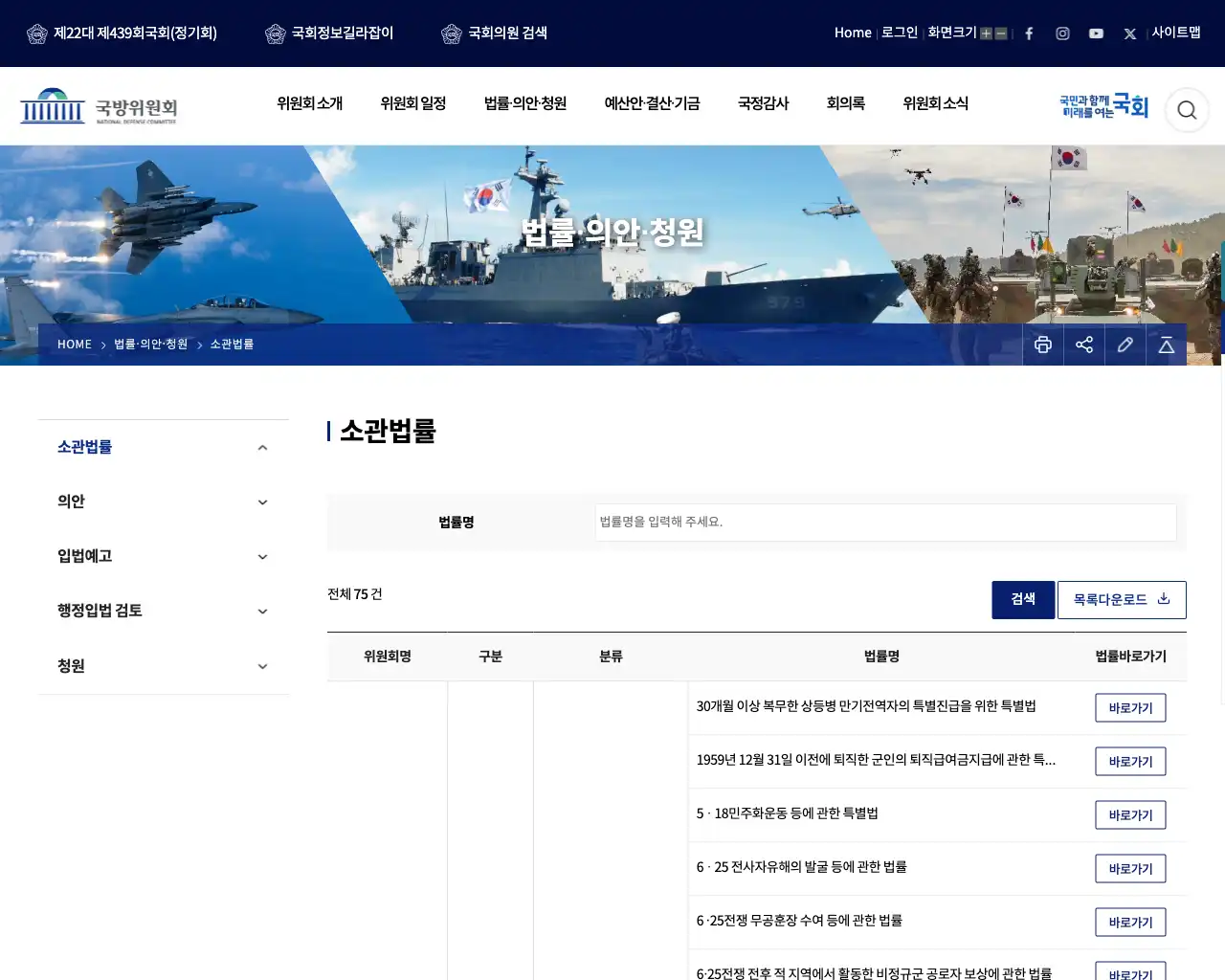Screen dimensions: 1225x980
Task: Click emblem icon beside 국회의원 검색
Action: [x=452, y=33]
